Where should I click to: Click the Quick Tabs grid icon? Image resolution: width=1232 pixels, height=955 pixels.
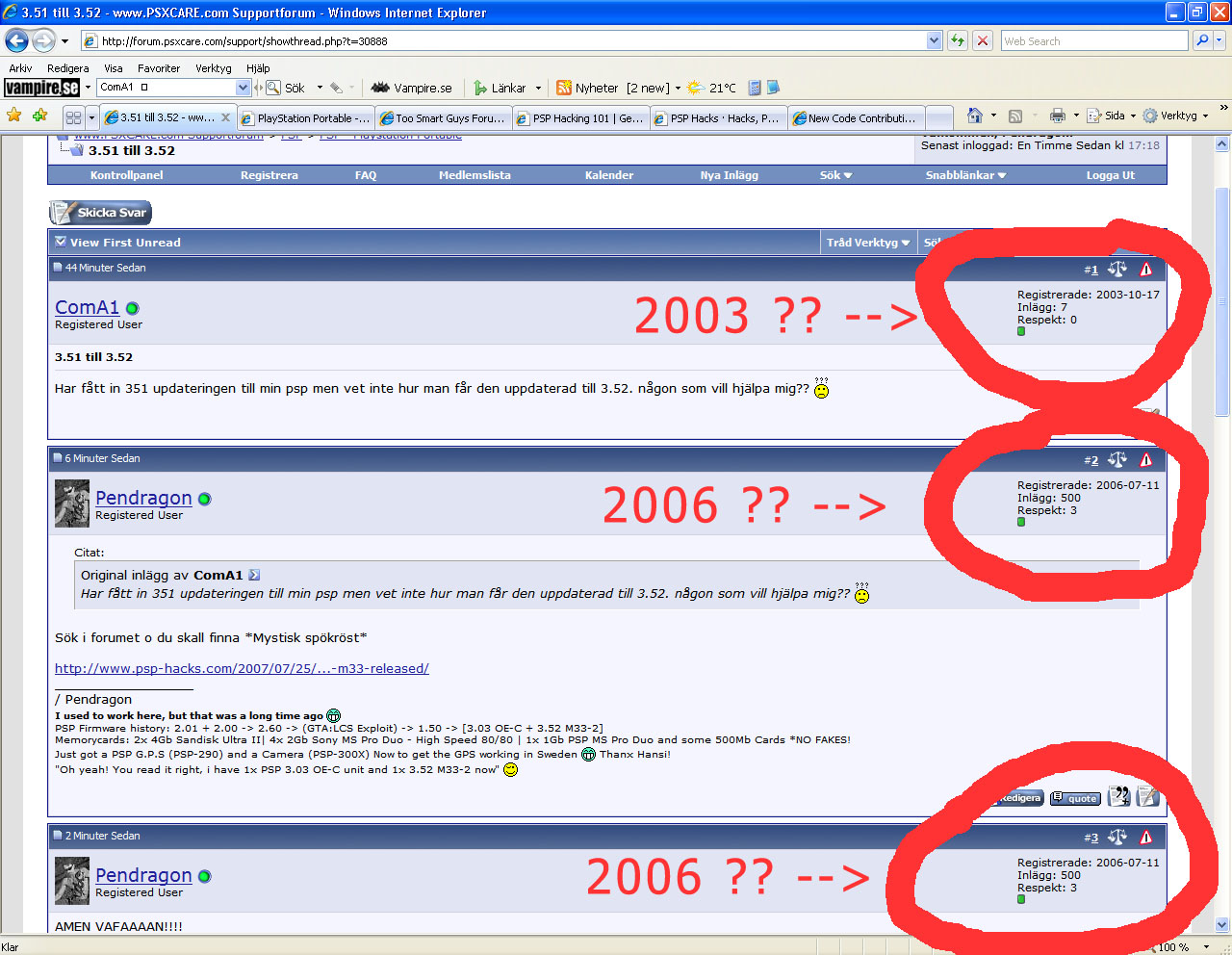73,117
